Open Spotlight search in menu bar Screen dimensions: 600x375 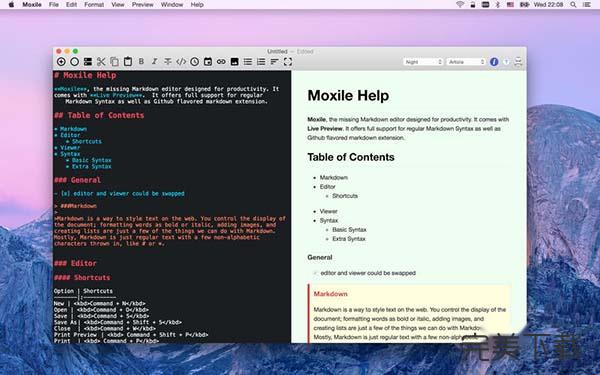(573, 5)
